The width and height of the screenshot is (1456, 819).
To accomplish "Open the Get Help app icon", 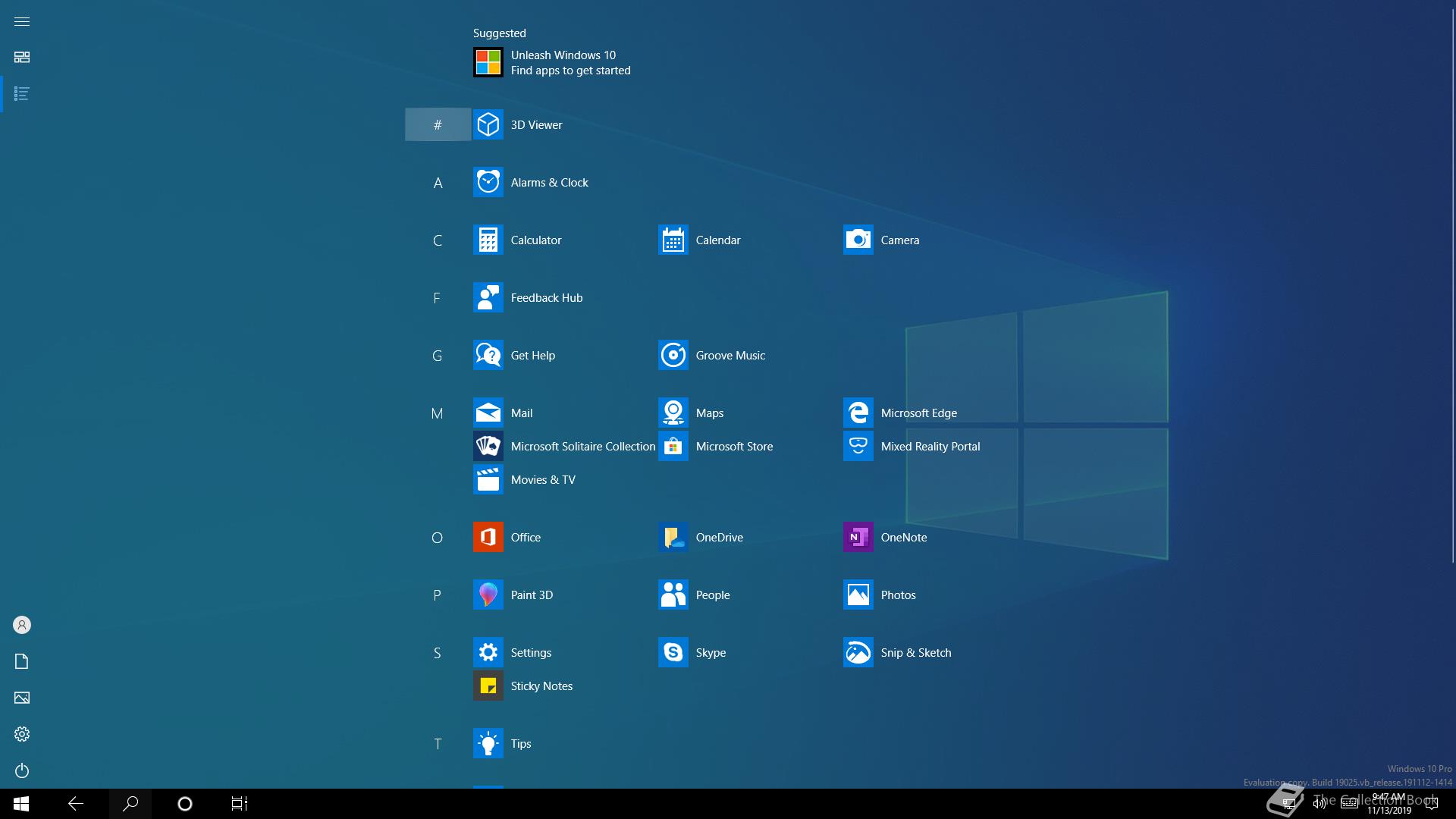I will click(x=488, y=355).
